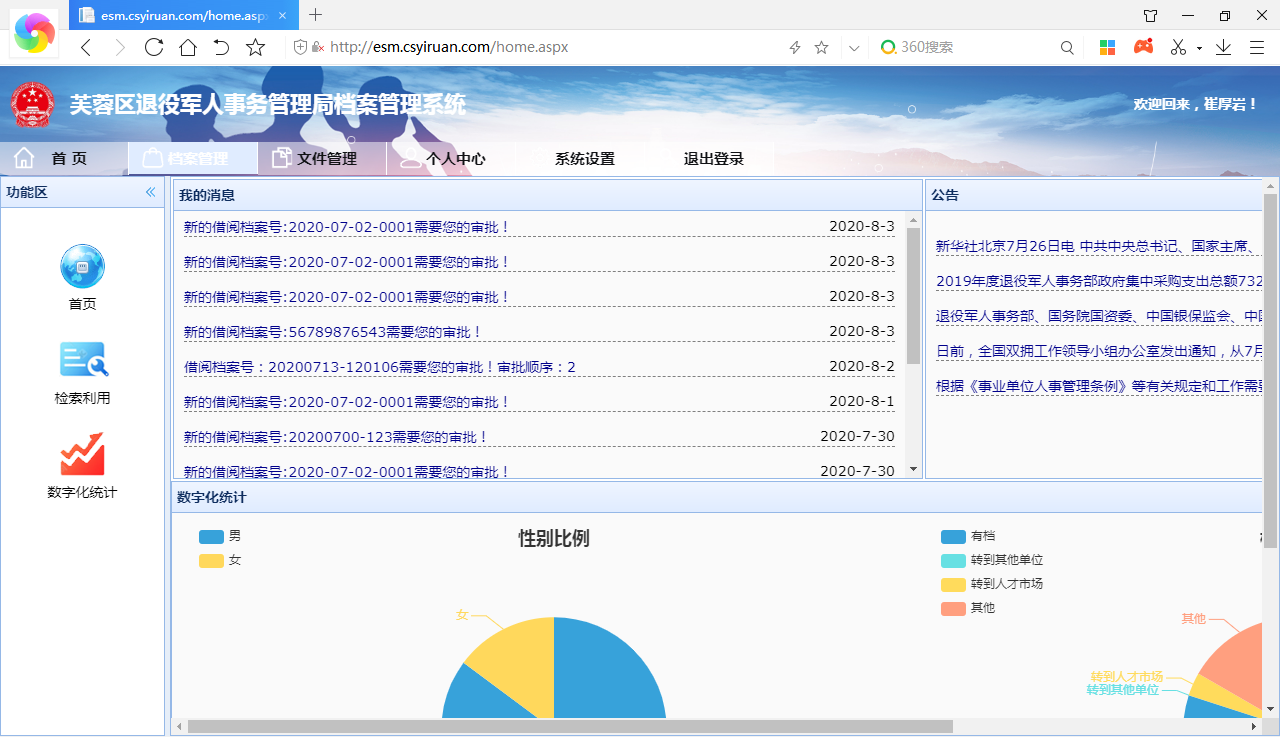Open the browser hamburger menu
This screenshot has height=737, width=1280.
(x=1257, y=47)
